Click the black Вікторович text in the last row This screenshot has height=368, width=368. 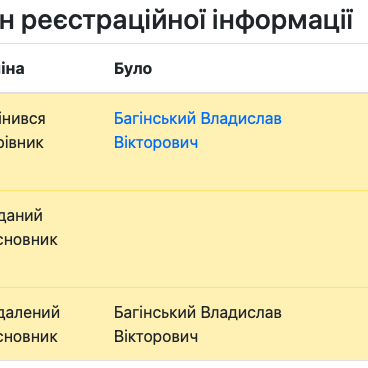(156, 337)
